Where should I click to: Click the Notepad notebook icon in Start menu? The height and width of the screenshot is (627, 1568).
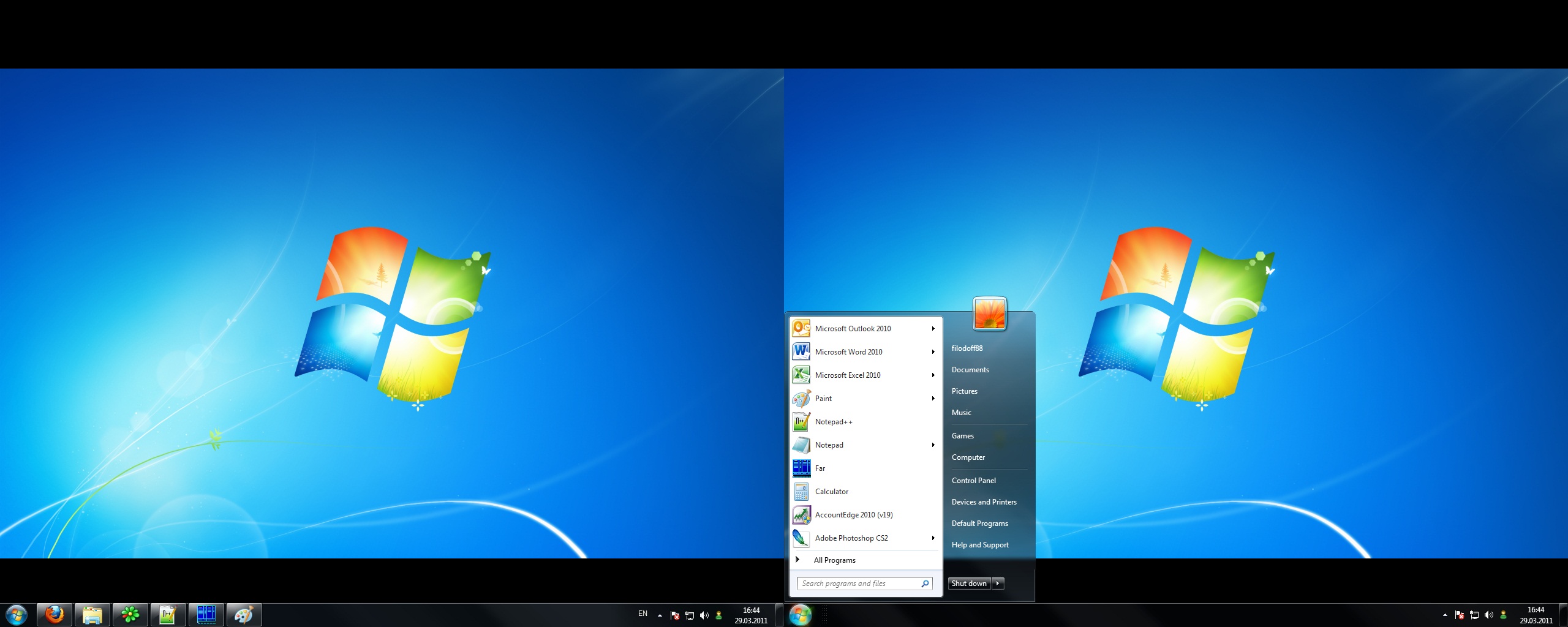(801, 445)
